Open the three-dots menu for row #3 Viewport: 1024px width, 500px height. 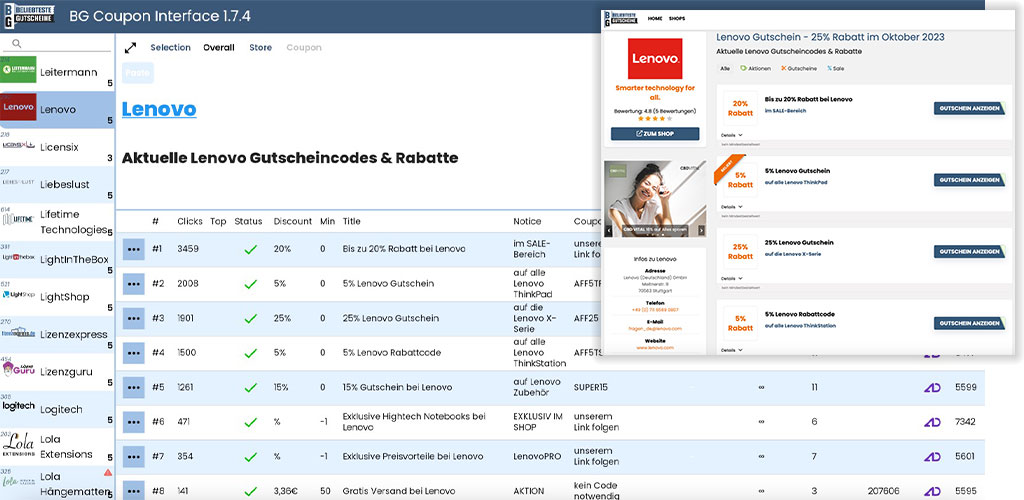click(x=134, y=319)
